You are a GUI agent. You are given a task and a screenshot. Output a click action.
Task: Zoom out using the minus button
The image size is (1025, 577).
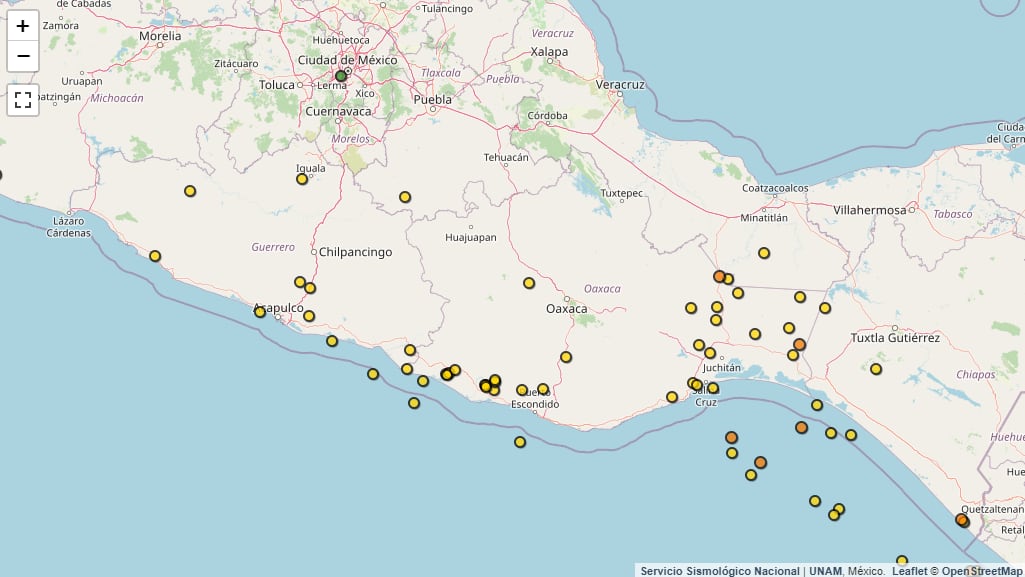point(22,57)
